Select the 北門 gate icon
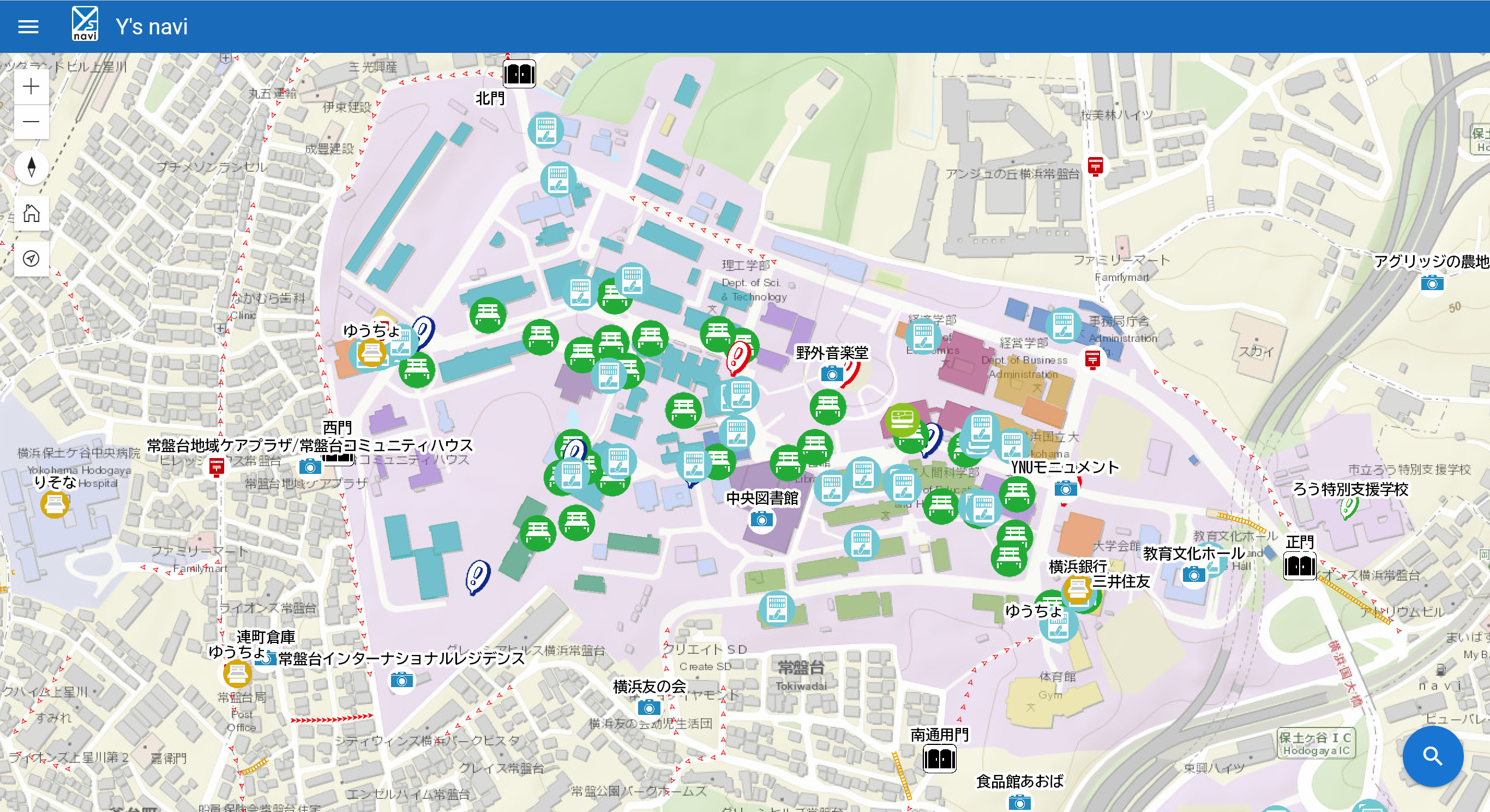Image resolution: width=1490 pixels, height=812 pixels. tap(519, 74)
